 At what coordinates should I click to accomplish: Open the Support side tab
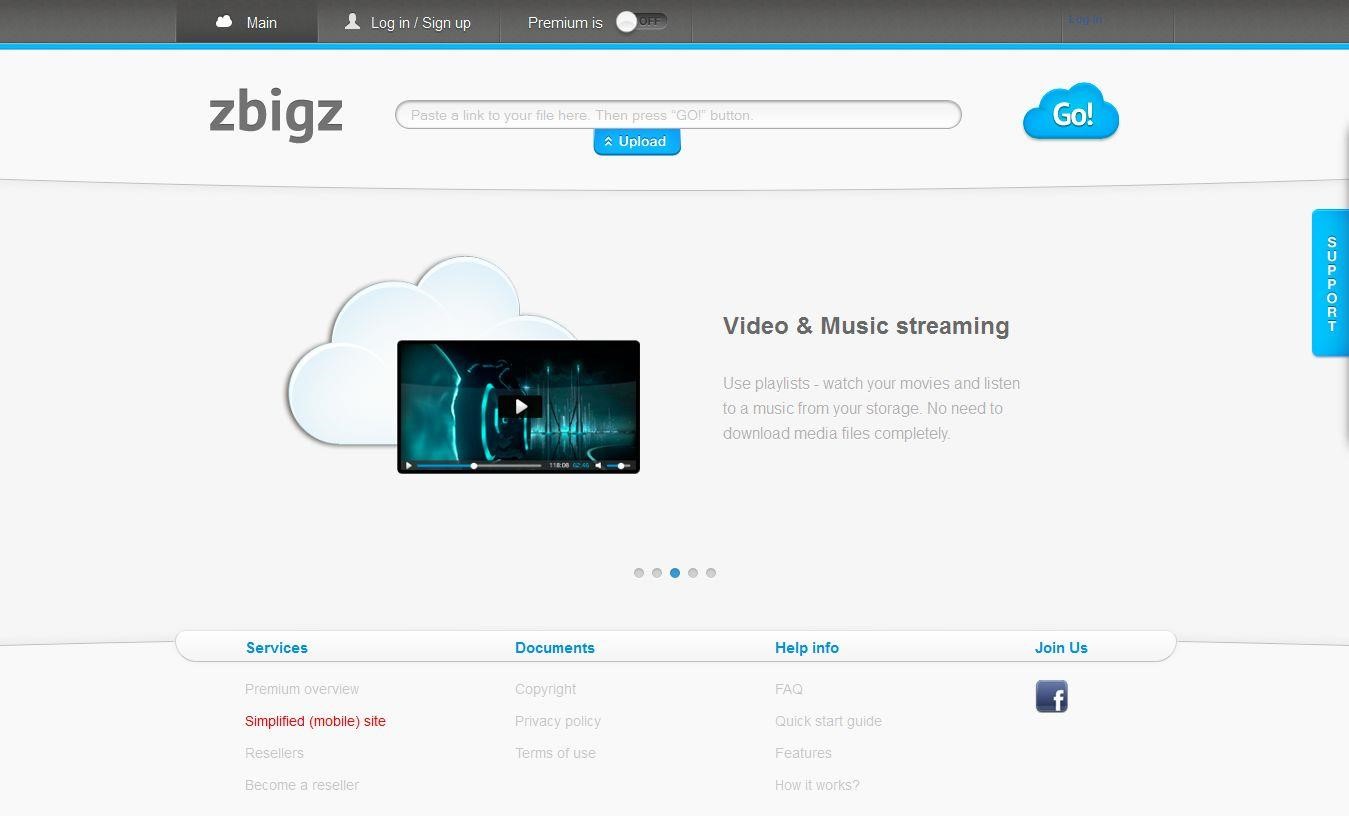(1331, 283)
